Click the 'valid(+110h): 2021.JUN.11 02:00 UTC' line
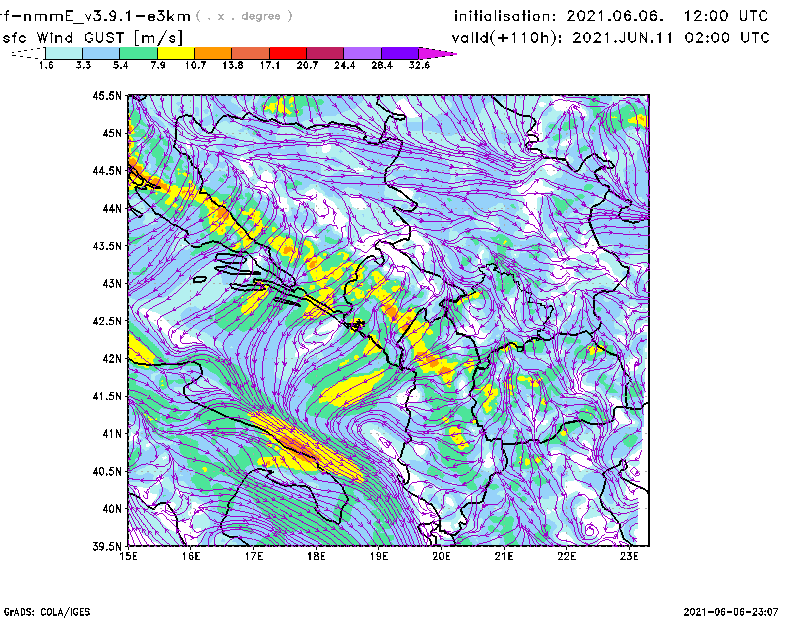The height and width of the screenshot is (618, 800). pyautogui.click(x=610, y=38)
